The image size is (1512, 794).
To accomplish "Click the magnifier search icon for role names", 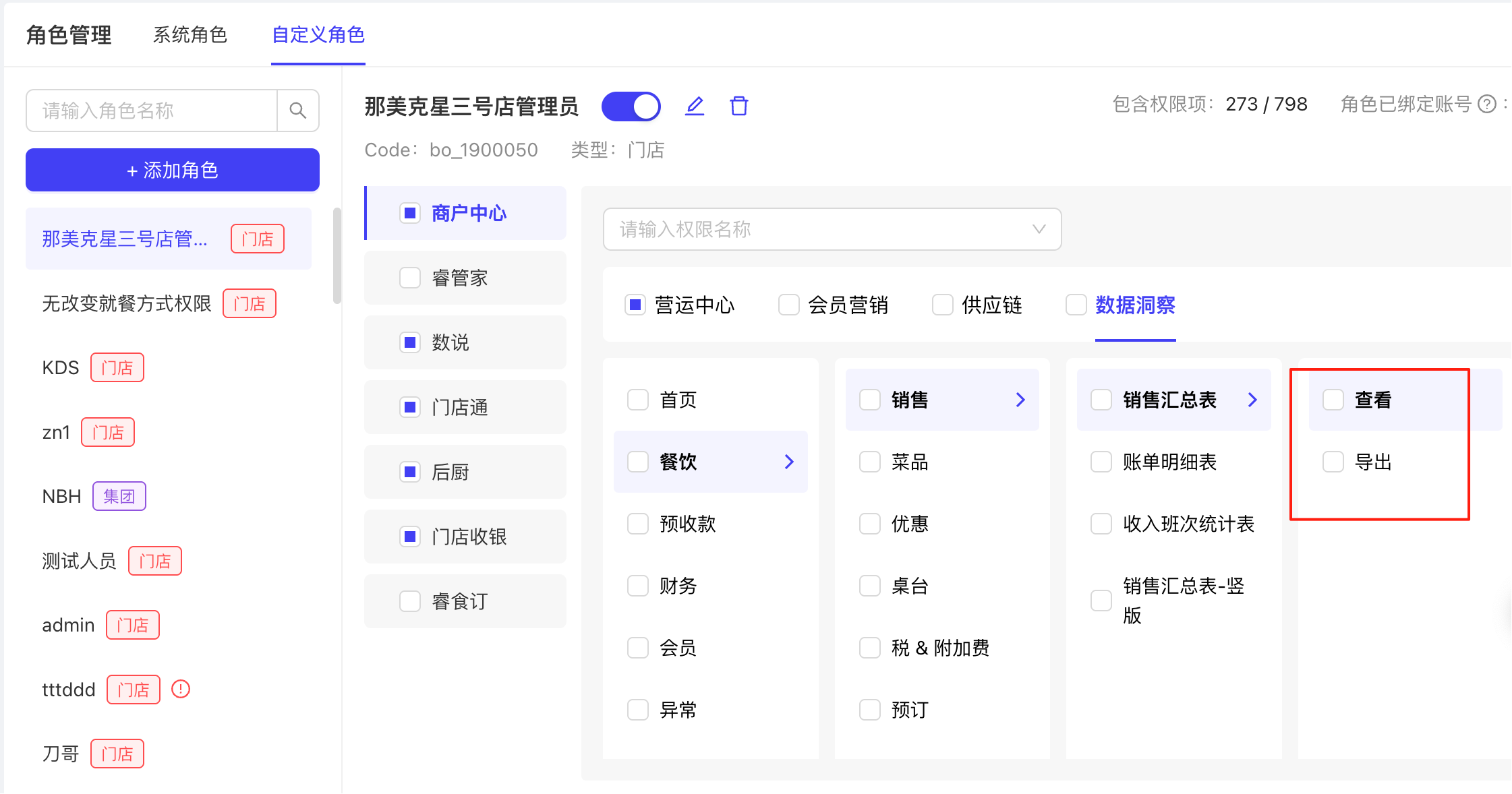I will (297, 111).
